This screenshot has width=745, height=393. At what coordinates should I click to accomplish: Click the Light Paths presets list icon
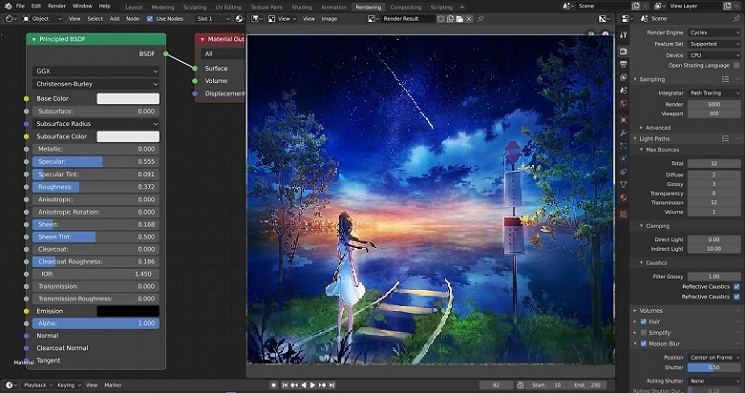pos(726,138)
